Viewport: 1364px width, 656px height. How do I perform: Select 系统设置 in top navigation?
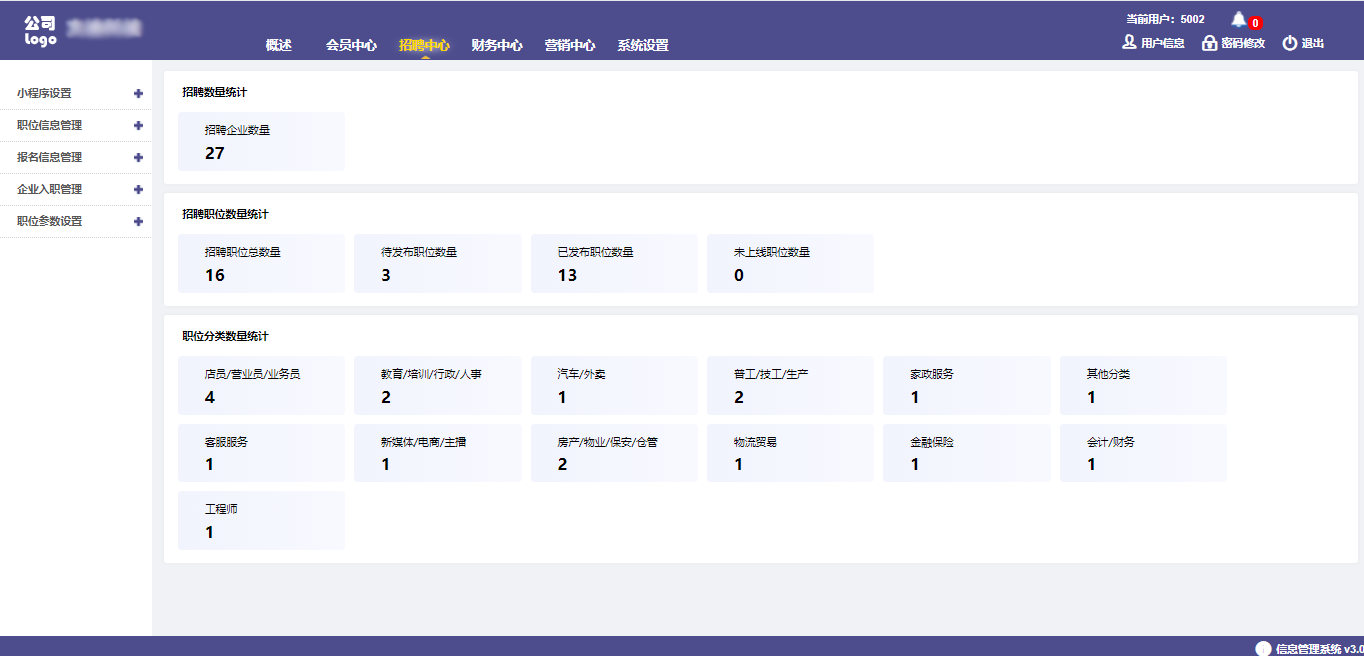tap(643, 45)
